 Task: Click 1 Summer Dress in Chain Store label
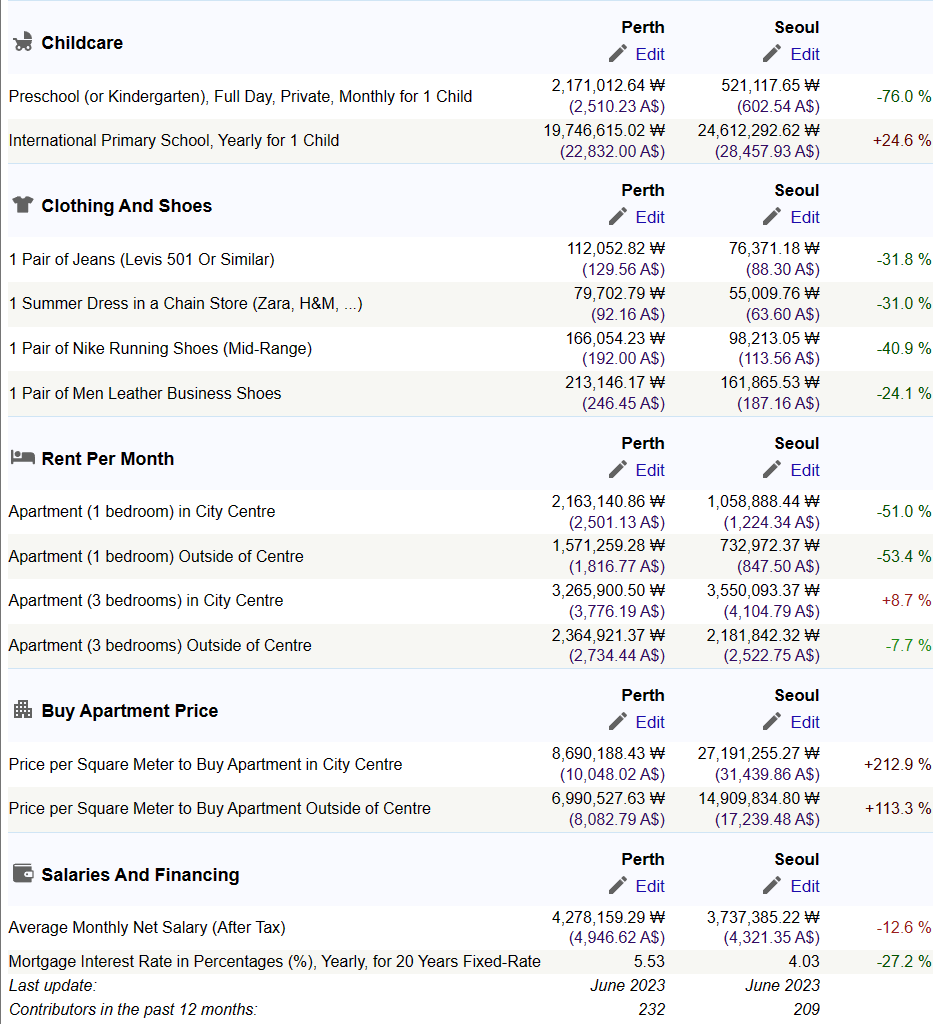(x=185, y=304)
